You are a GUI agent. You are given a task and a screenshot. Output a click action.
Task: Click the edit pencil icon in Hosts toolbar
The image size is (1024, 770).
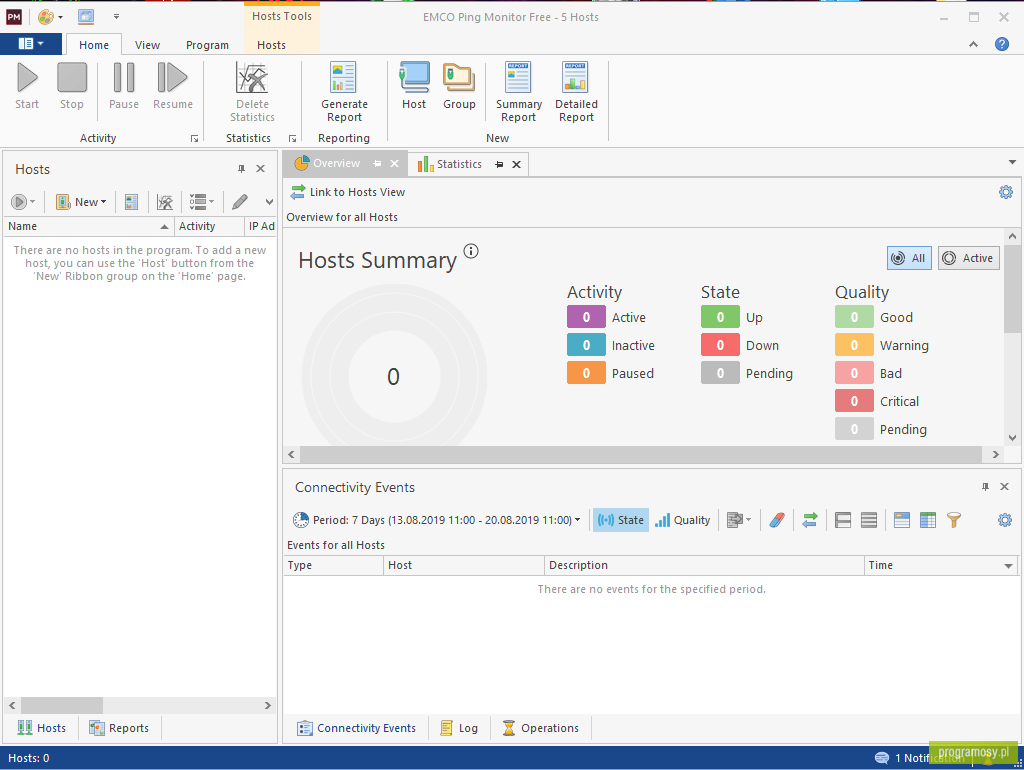240,202
